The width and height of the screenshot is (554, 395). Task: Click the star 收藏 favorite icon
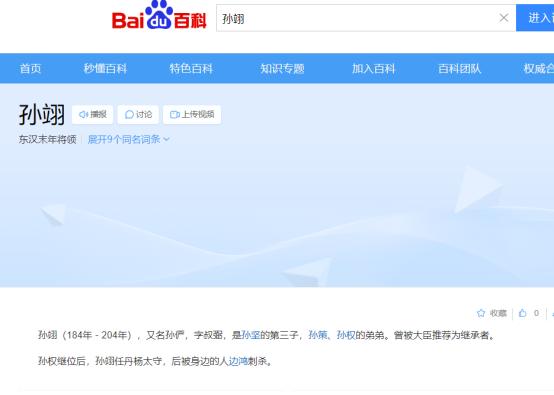coord(481,313)
